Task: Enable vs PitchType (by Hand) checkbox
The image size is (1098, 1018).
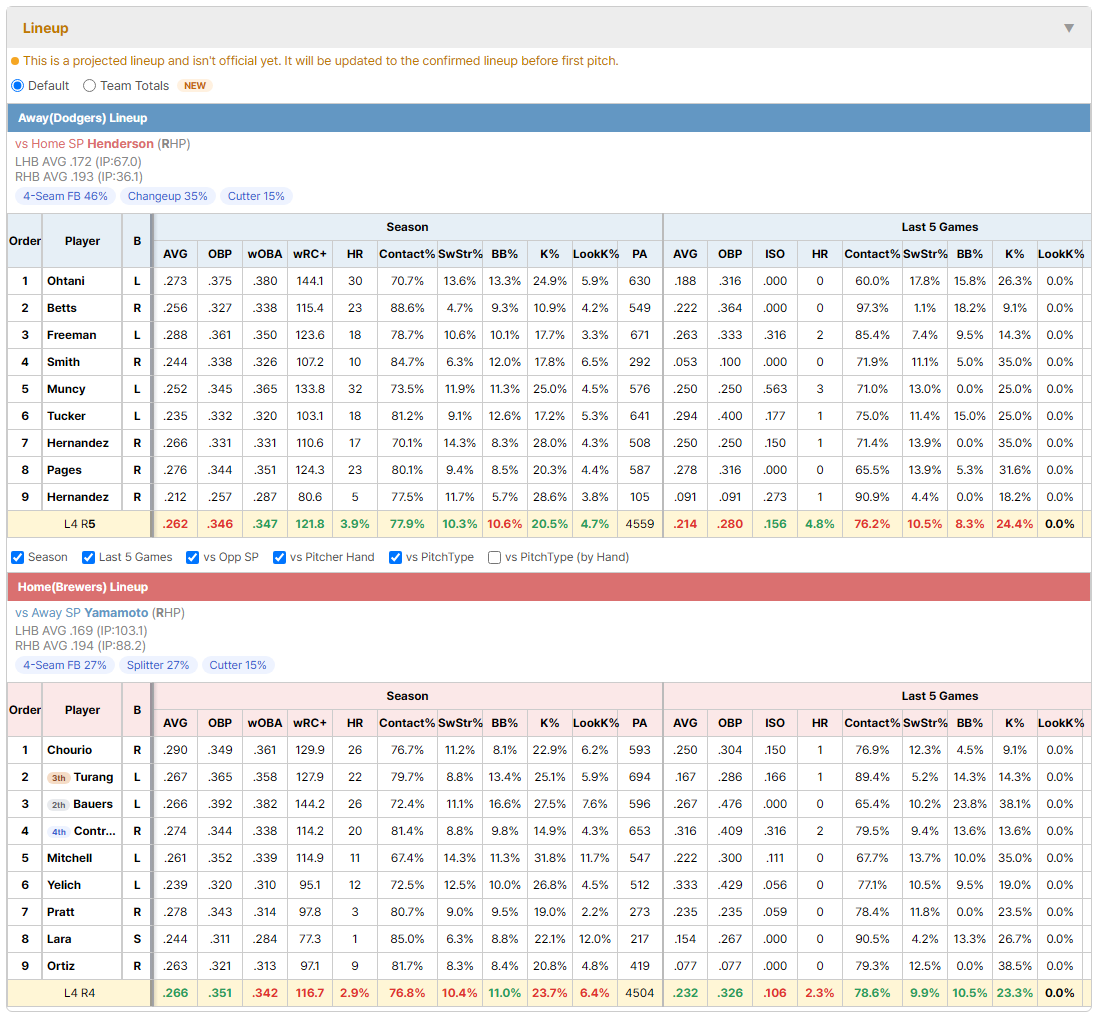Action: (494, 557)
